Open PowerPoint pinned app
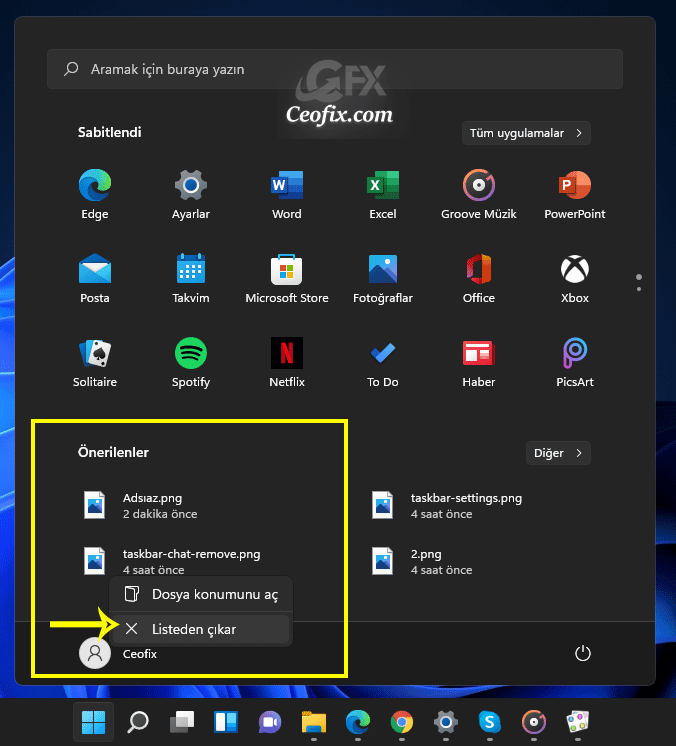The height and width of the screenshot is (746, 676). [575, 194]
